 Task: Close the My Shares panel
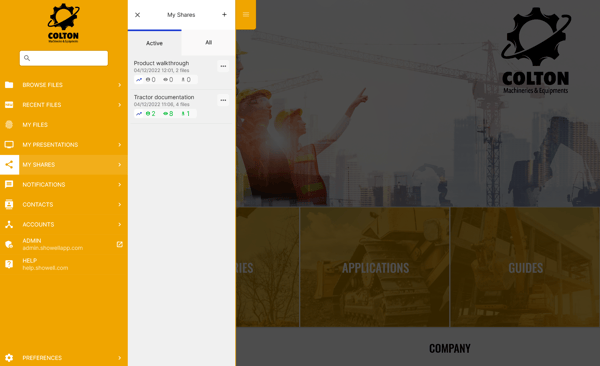pyautogui.click(x=137, y=15)
